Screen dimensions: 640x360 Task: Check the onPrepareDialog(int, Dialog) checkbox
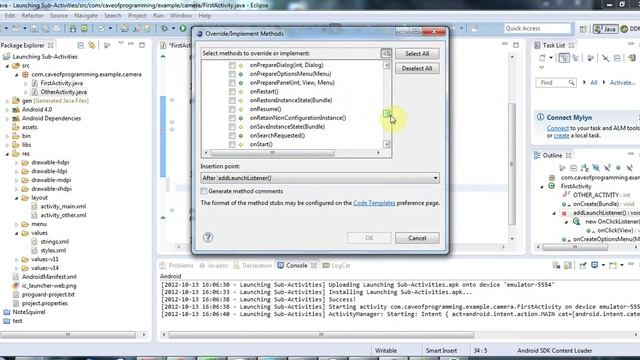pos(232,65)
